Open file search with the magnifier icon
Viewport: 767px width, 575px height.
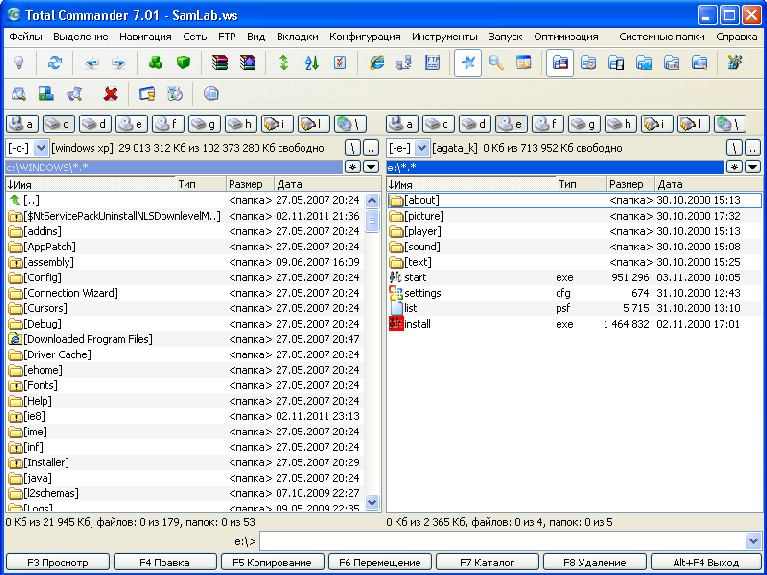click(496, 63)
